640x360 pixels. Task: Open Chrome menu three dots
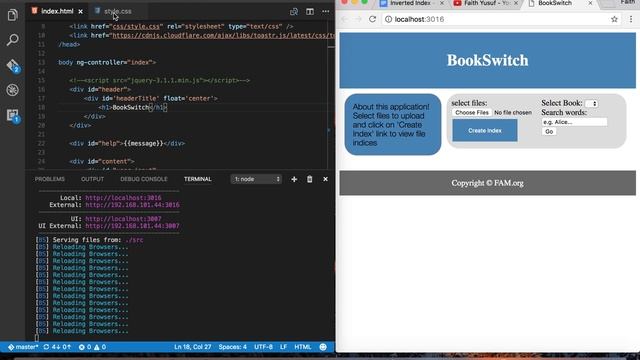click(631, 19)
